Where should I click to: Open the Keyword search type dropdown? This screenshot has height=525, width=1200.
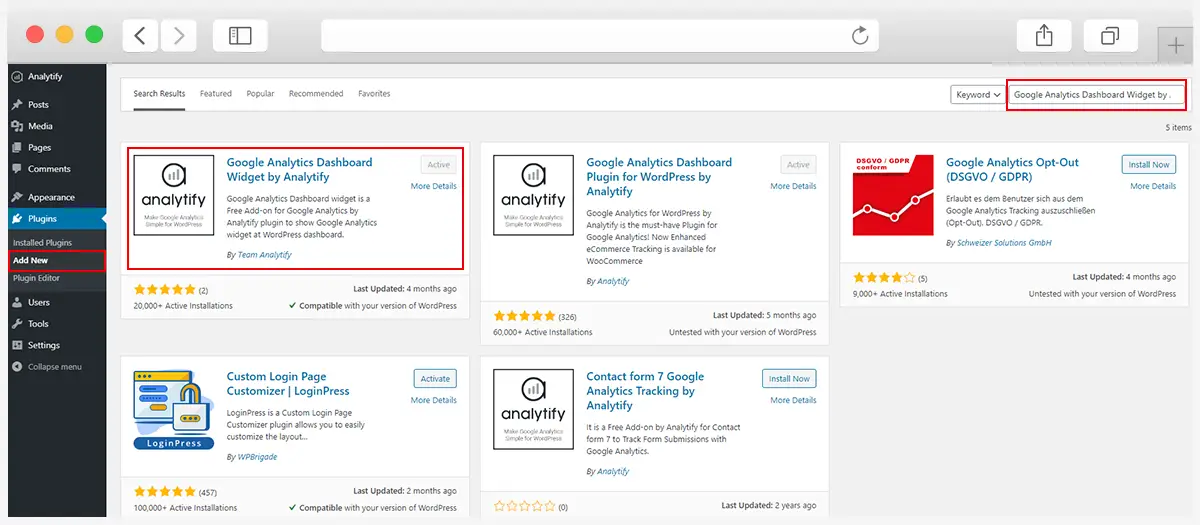[978, 95]
